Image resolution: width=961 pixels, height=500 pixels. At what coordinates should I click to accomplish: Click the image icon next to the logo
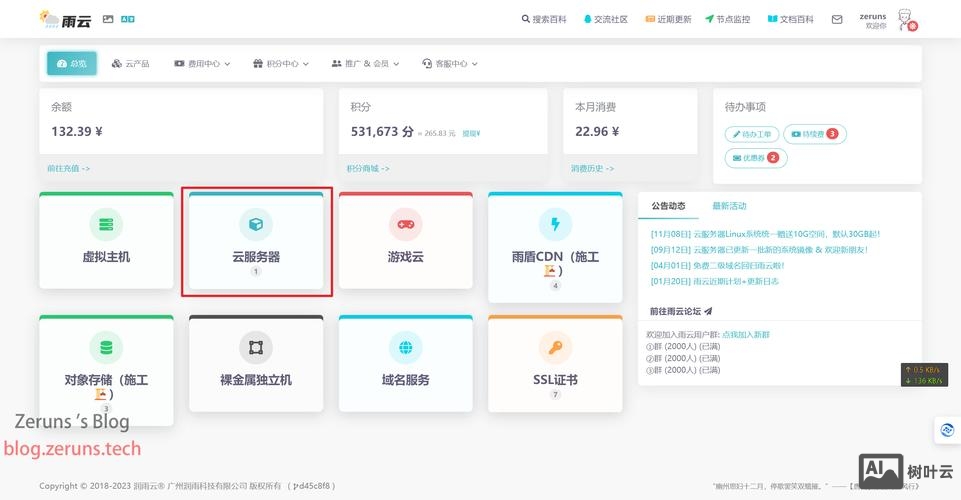click(108, 19)
